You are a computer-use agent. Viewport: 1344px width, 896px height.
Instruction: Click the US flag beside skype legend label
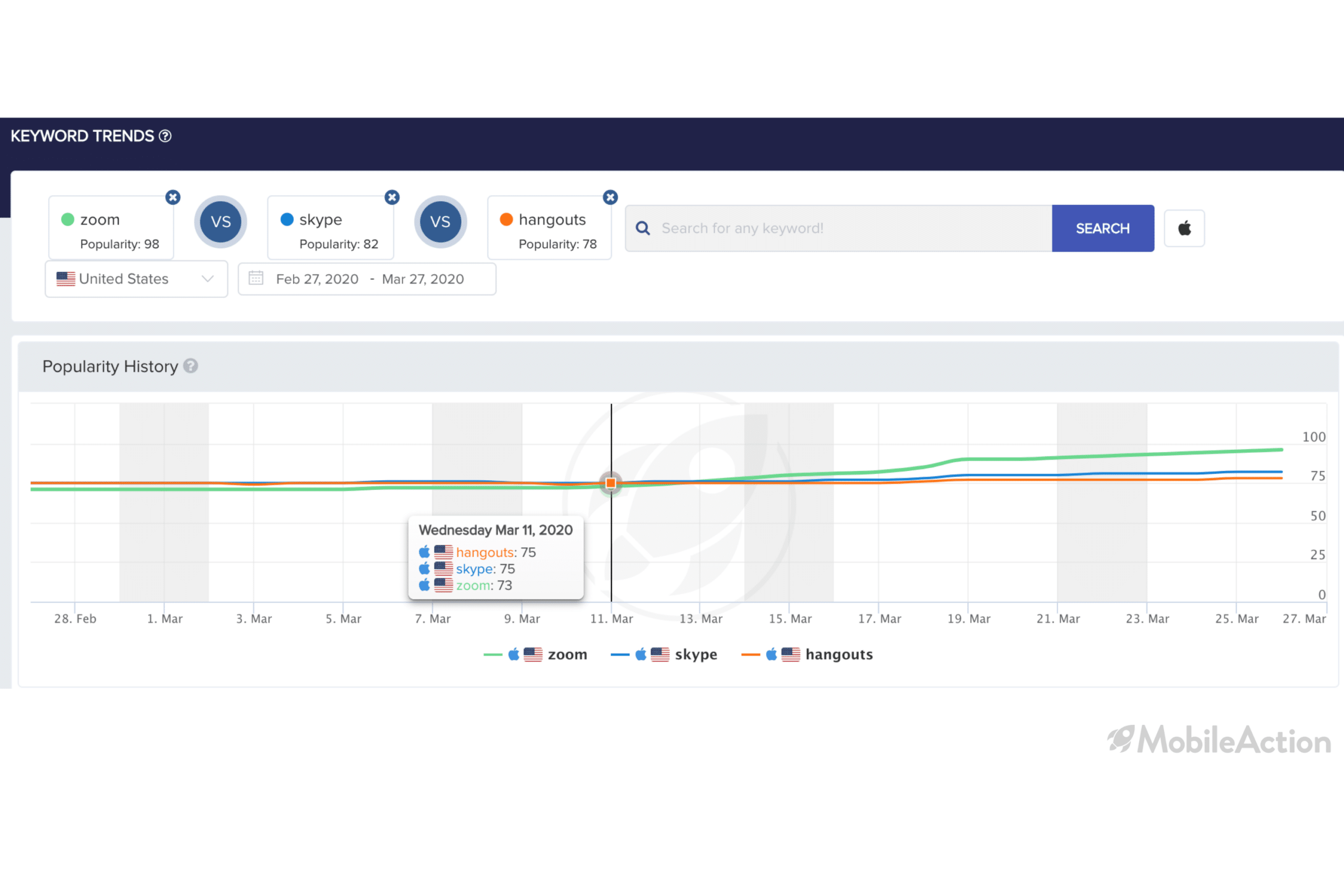coord(660,655)
